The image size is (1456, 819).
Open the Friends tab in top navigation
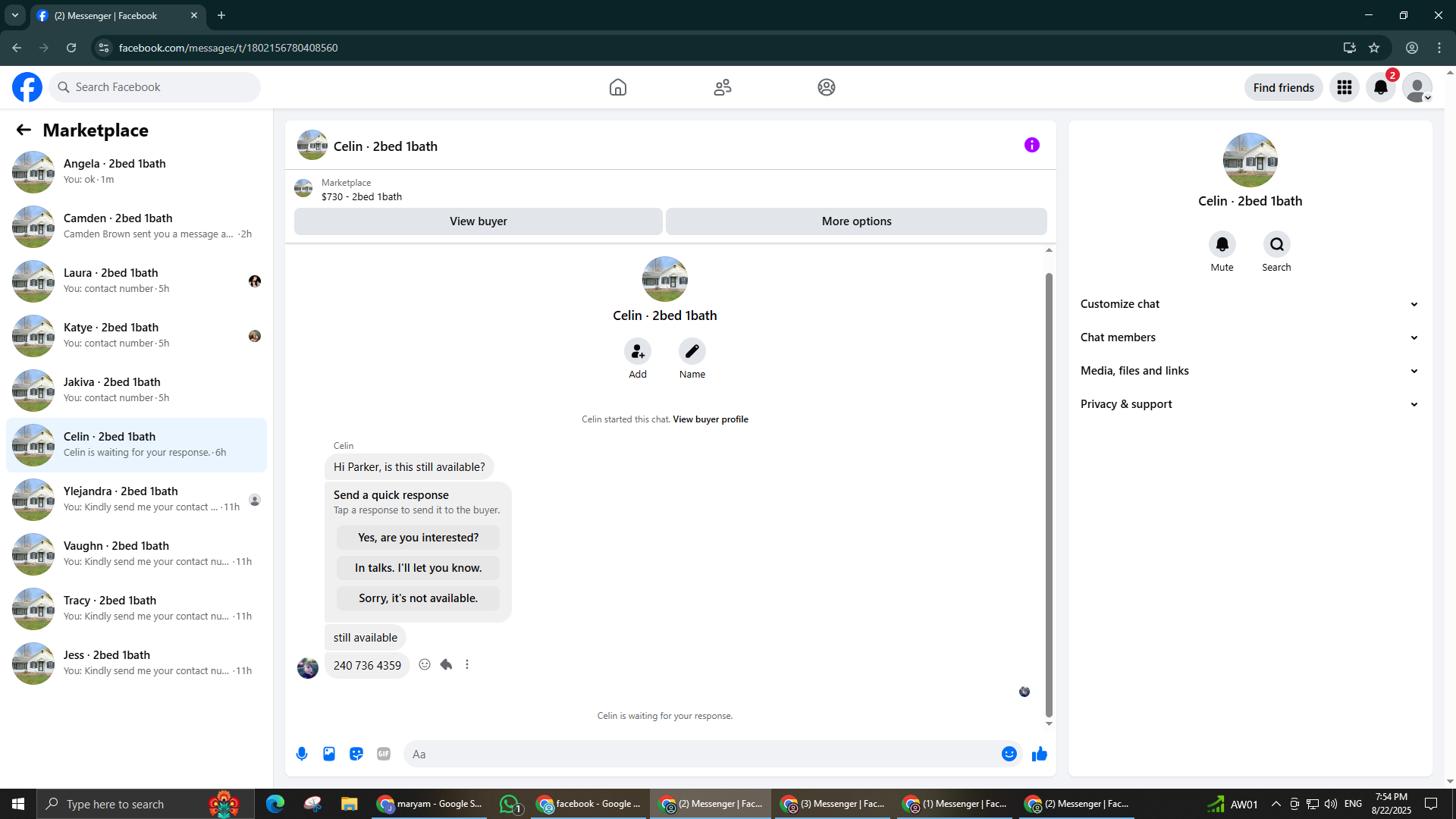pos(722,87)
